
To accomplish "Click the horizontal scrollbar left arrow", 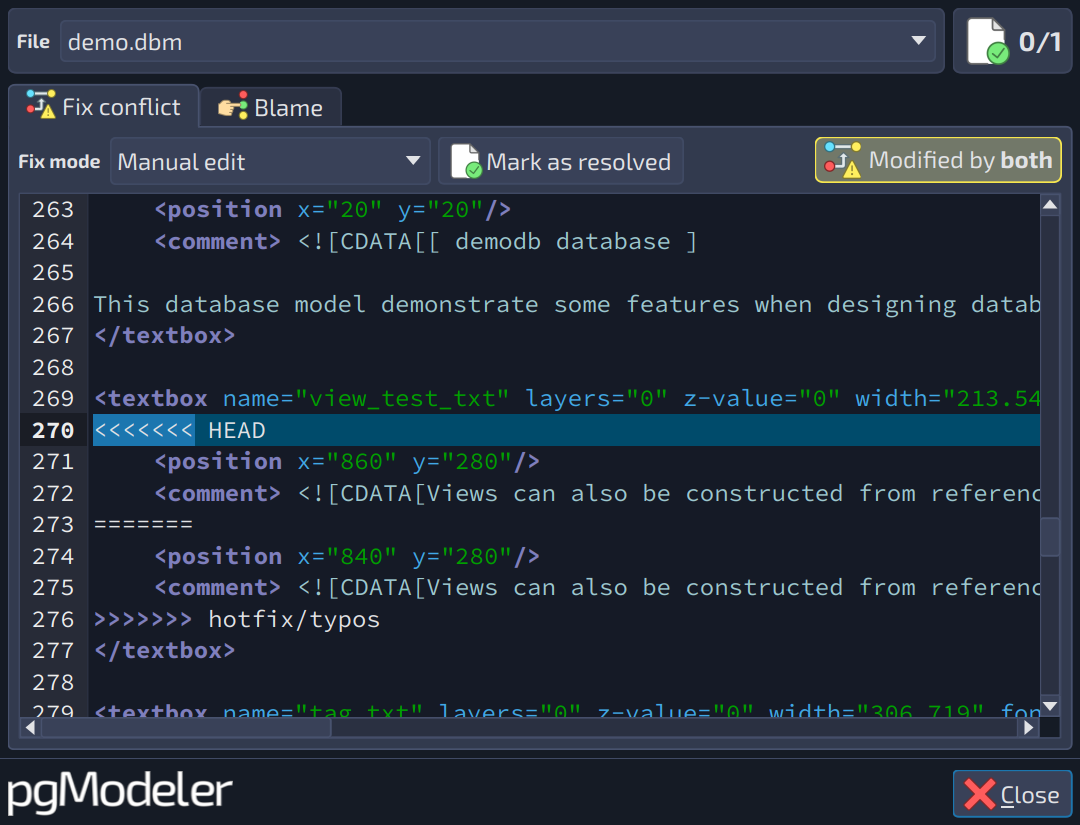I will (x=30, y=727).
